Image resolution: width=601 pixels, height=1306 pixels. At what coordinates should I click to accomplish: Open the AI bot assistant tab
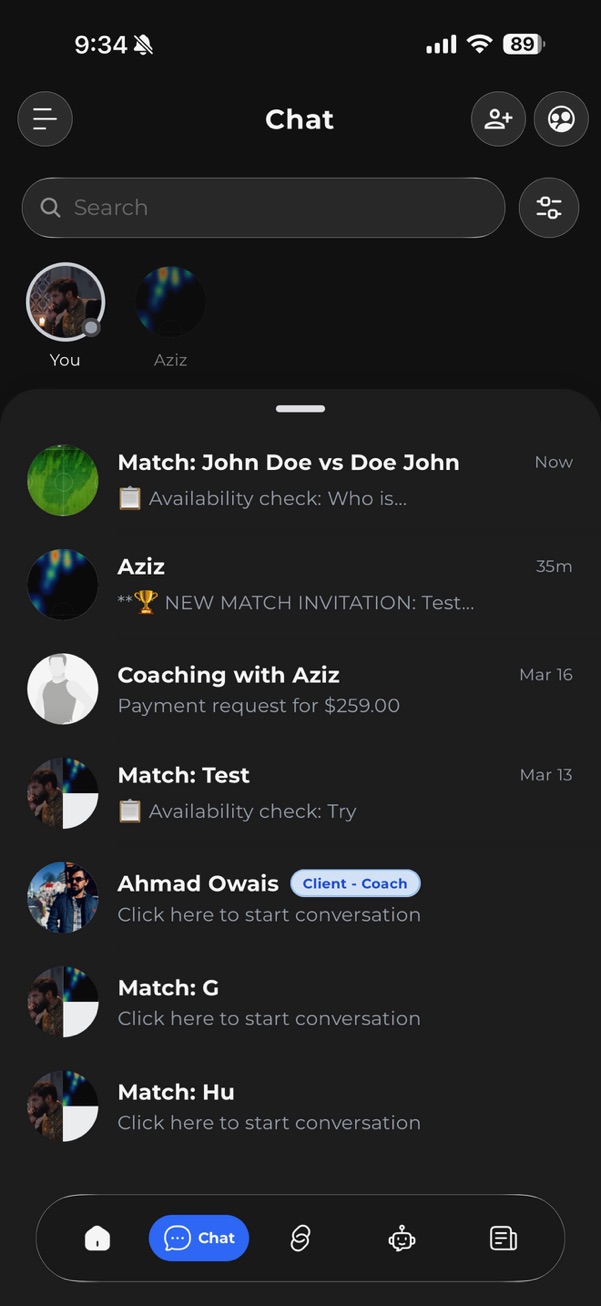[402, 1238]
